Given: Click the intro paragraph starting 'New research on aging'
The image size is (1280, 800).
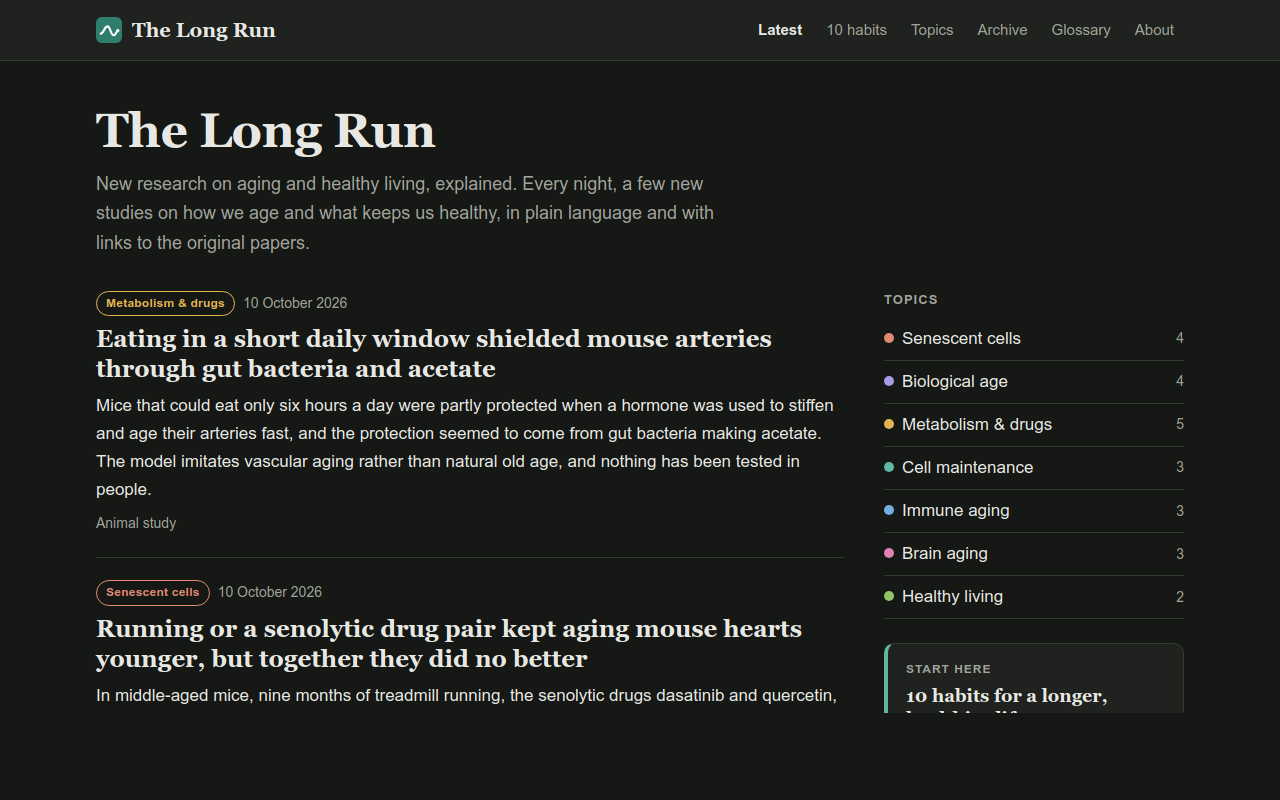Looking at the screenshot, I should [405, 213].
